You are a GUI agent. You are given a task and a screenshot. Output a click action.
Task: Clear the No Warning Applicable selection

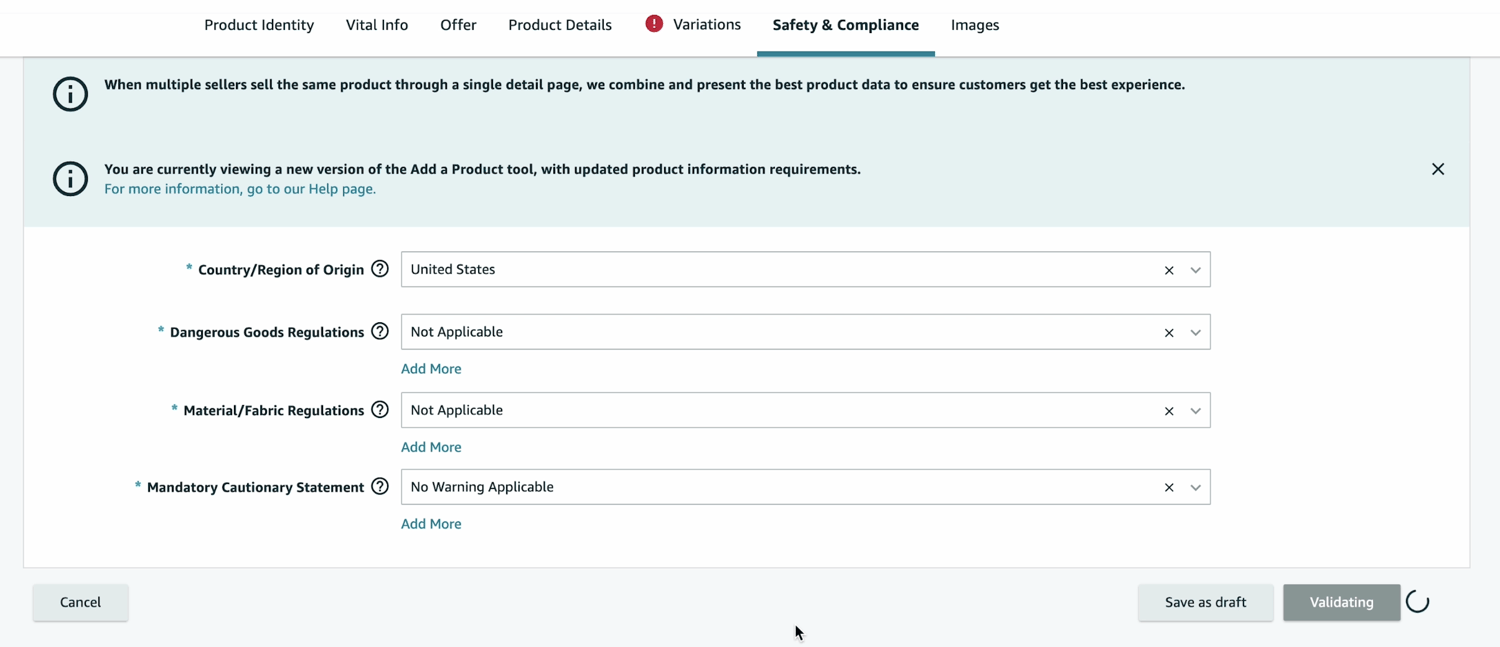[1168, 487]
